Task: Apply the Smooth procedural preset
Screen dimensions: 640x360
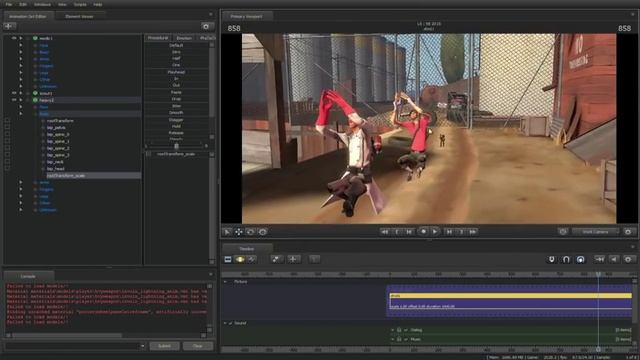Action: coord(176,112)
